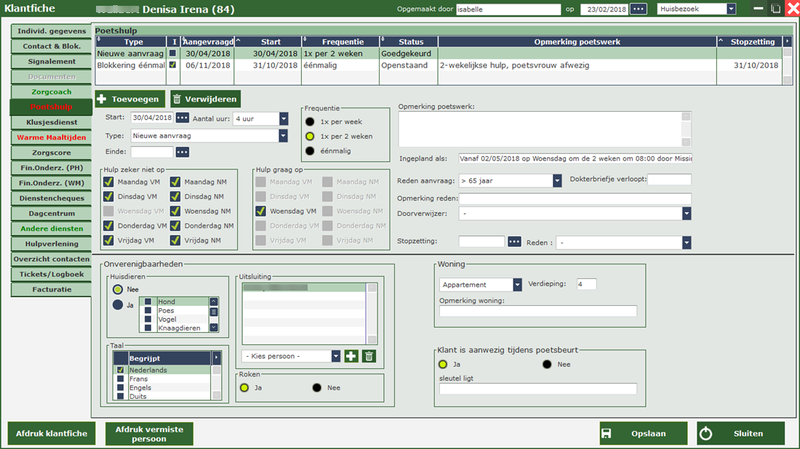Check the Hond checkbox in Huisdieren list

click(148, 301)
